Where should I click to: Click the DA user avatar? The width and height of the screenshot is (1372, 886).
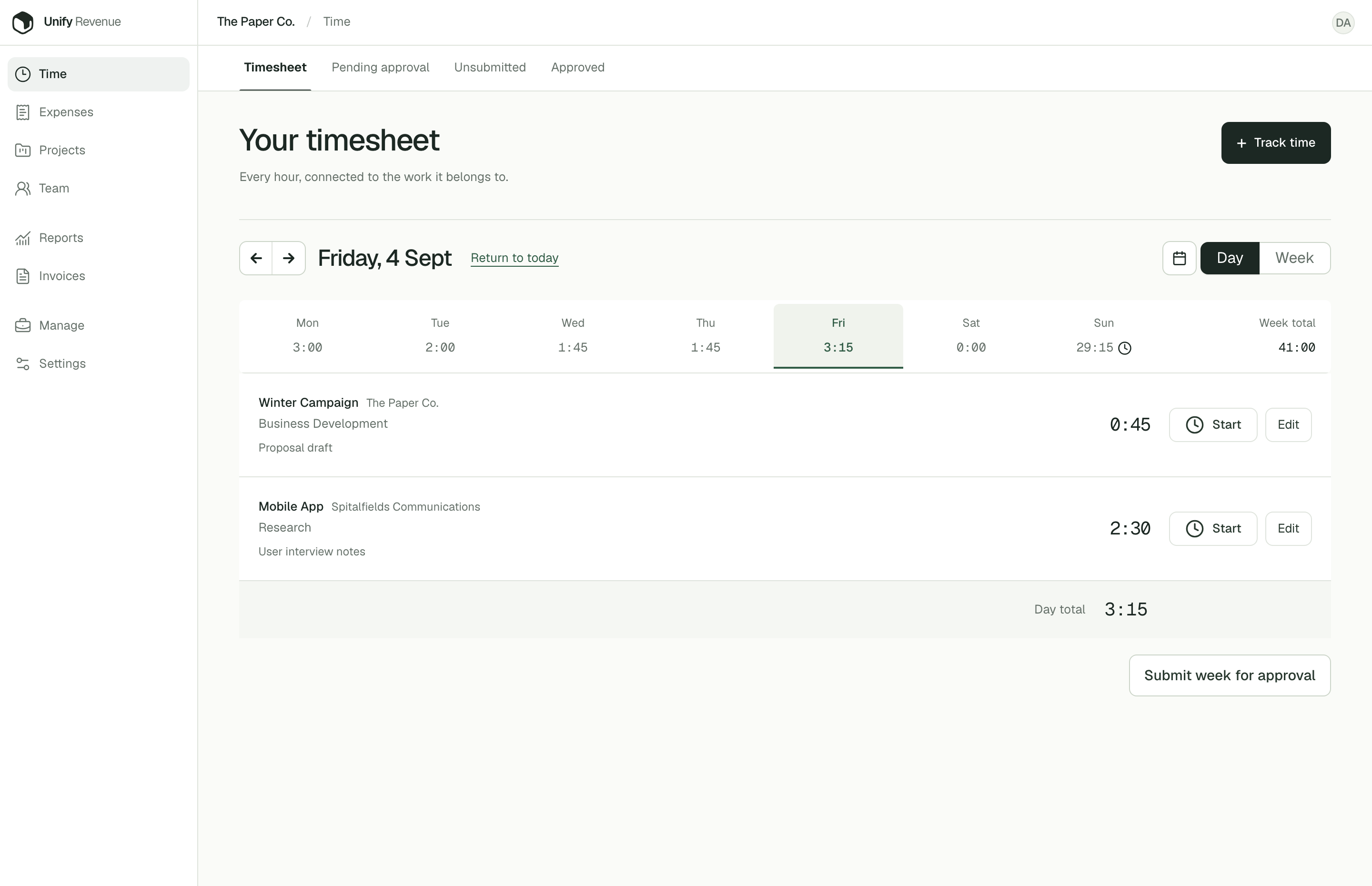(x=1343, y=22)
